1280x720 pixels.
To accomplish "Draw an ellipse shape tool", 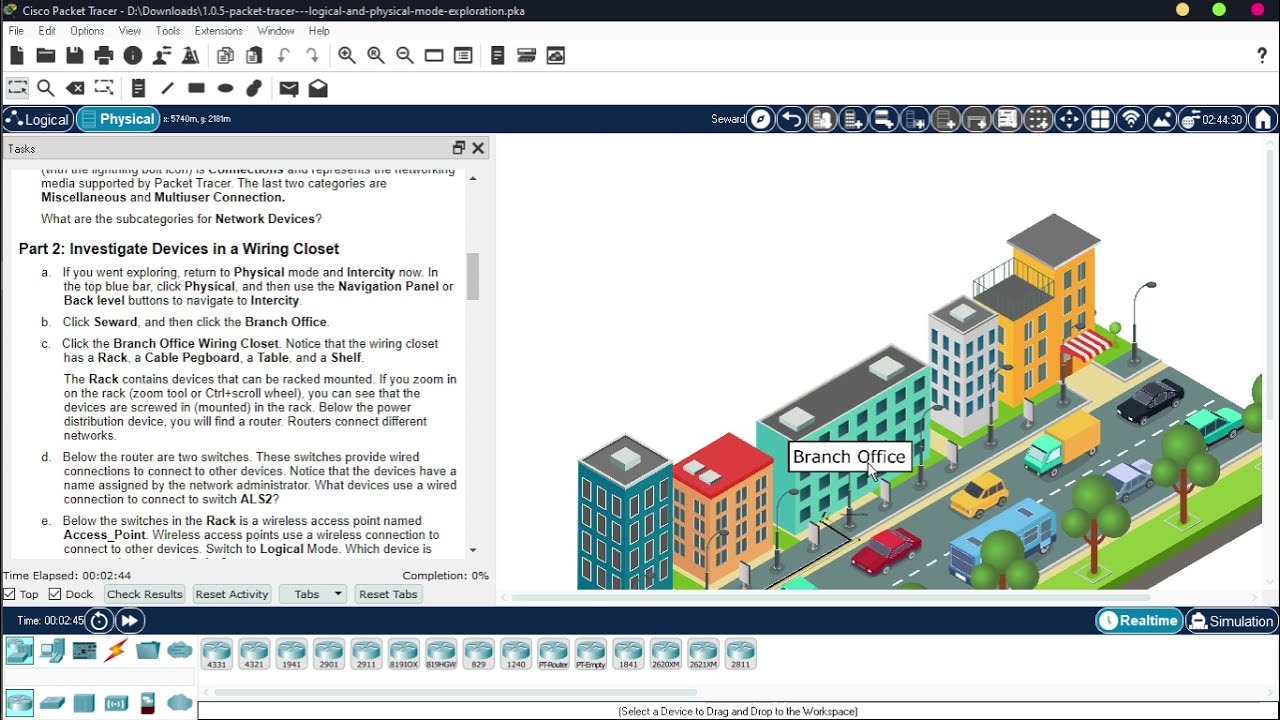I will pyautogui.click(x=225, y=88).
